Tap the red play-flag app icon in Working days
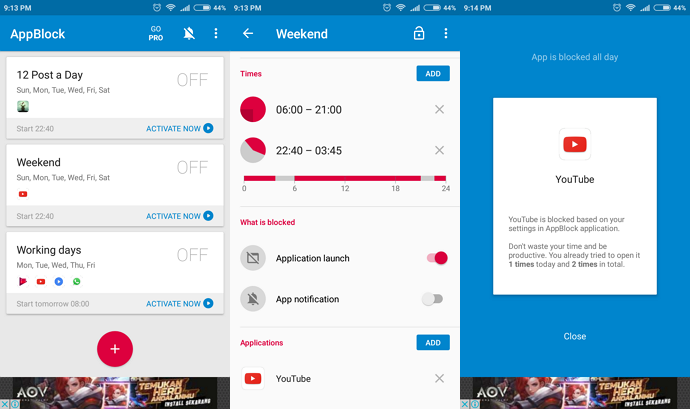This screenshot has width=690, height=409. 23,281
